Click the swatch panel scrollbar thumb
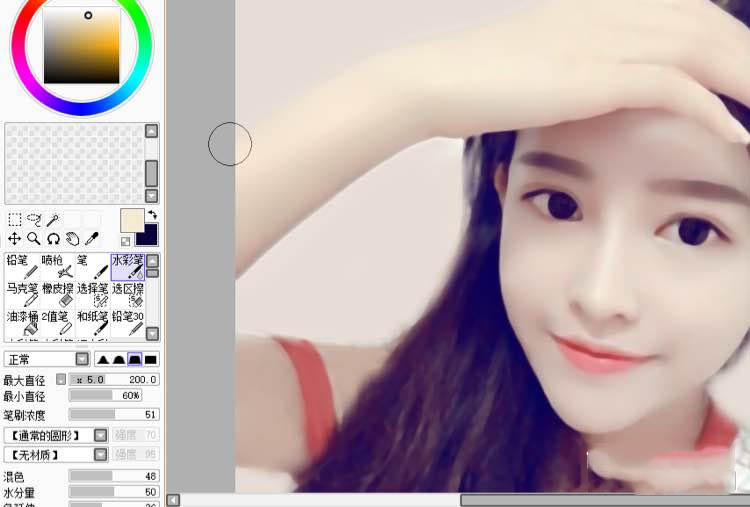Viewport: 750px width, 507px height. coord(152,173)
